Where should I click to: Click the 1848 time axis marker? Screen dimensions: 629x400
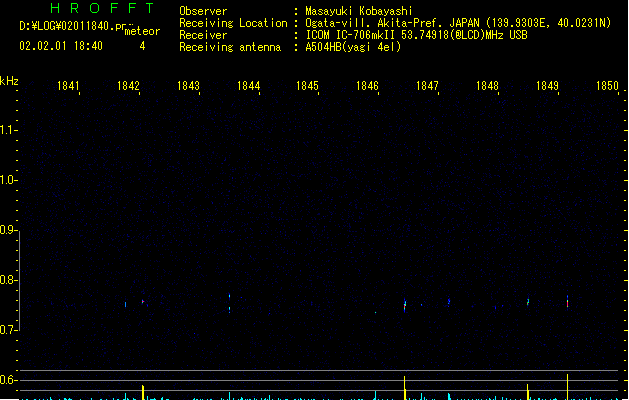click(x=487, y=86)
